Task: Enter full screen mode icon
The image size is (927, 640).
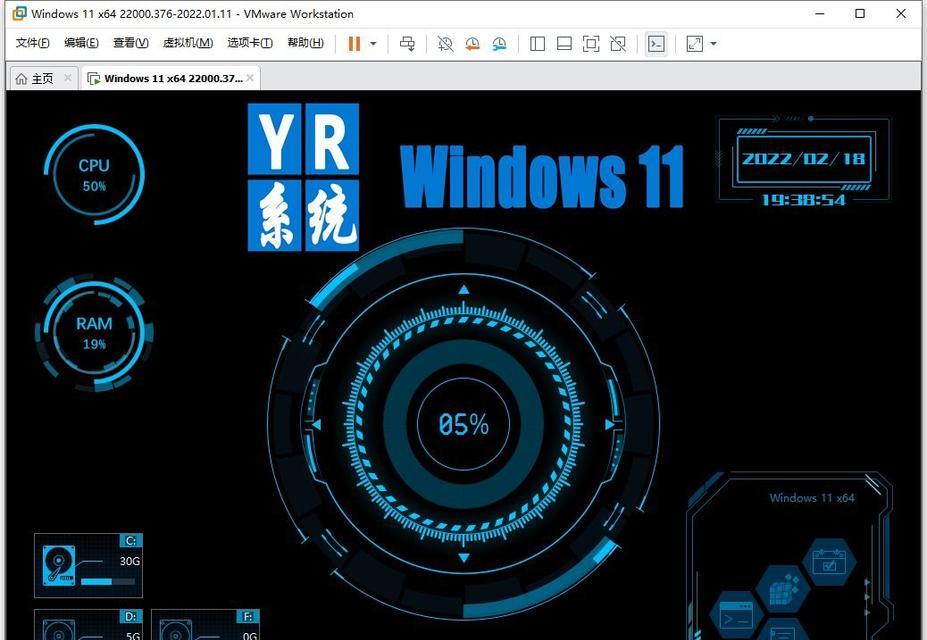Action: [x=591, y=44]
